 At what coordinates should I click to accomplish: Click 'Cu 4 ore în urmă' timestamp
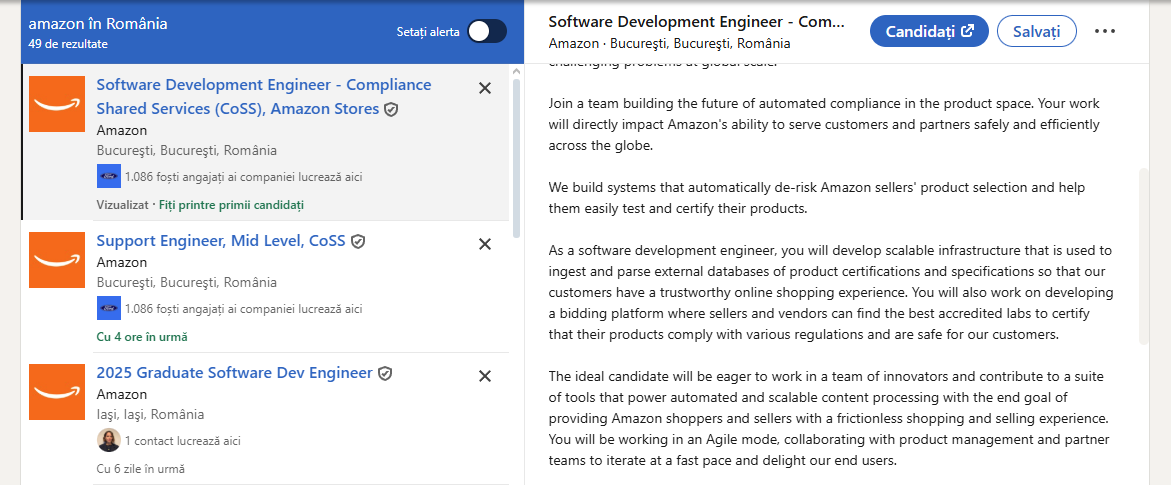click(x=142, y=337)
